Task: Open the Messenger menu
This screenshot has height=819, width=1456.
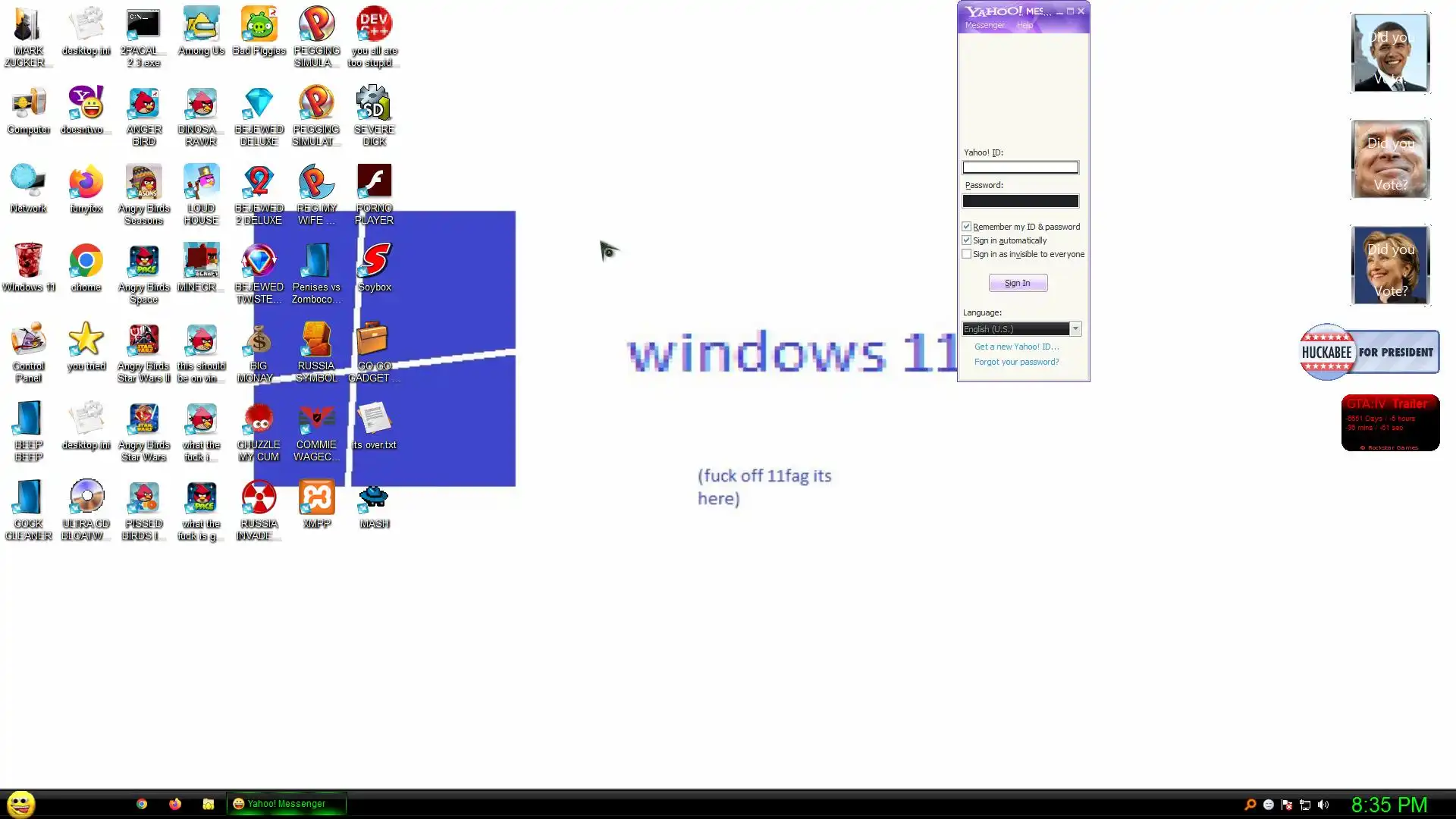Action: click(x=984, y=25)
